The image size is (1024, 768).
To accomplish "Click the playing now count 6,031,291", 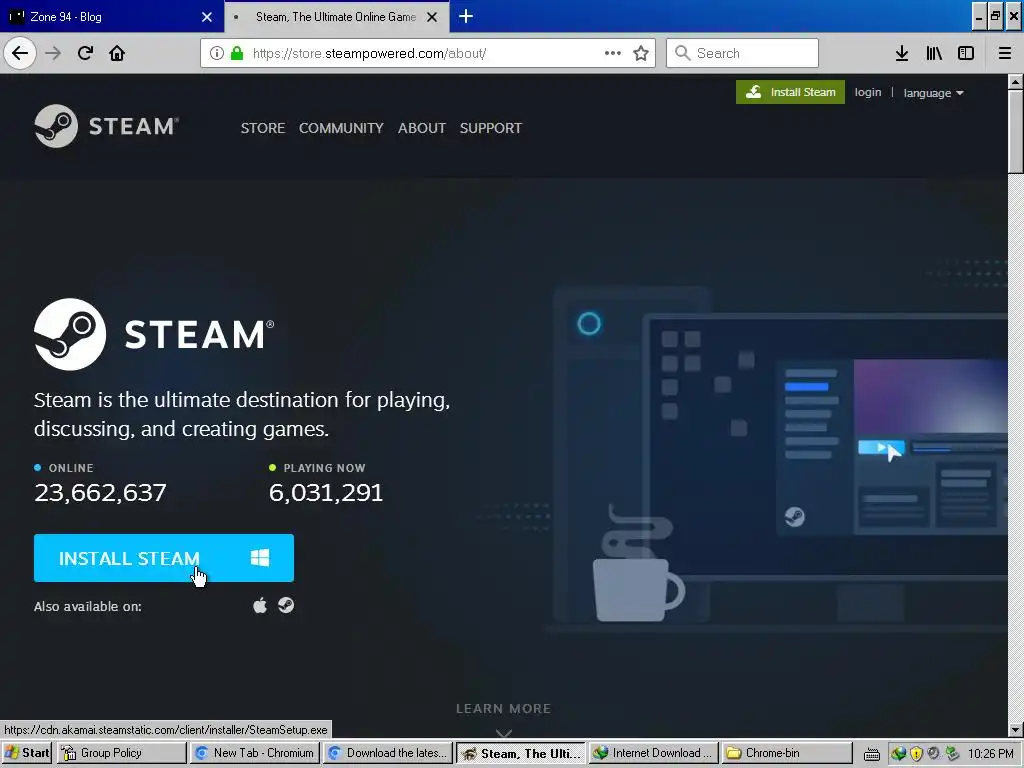I will 326,492.
